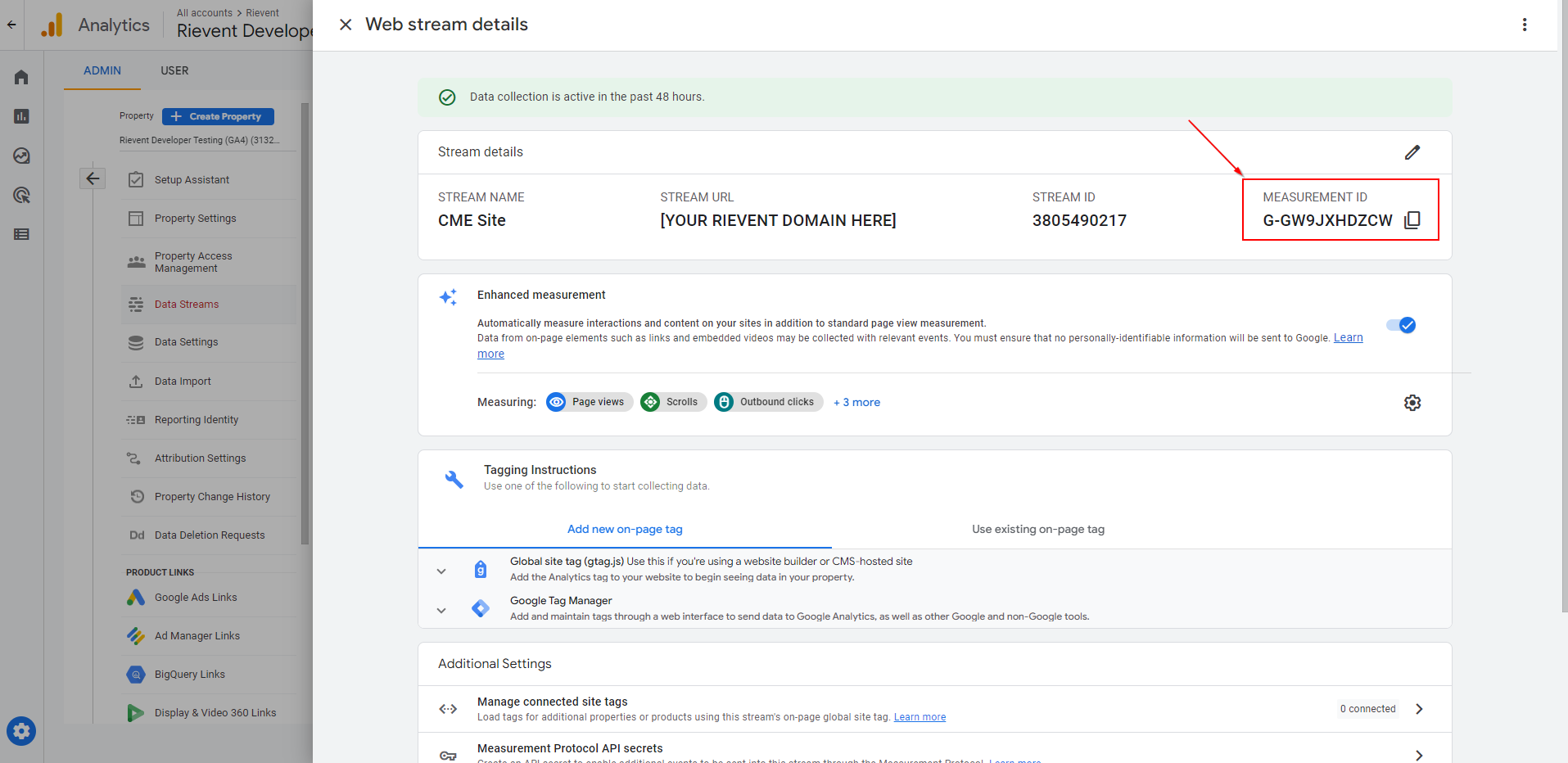Copy the Measurement ID to clipboard
This screenshot has width=1568, height=763.
[1412, 220]
